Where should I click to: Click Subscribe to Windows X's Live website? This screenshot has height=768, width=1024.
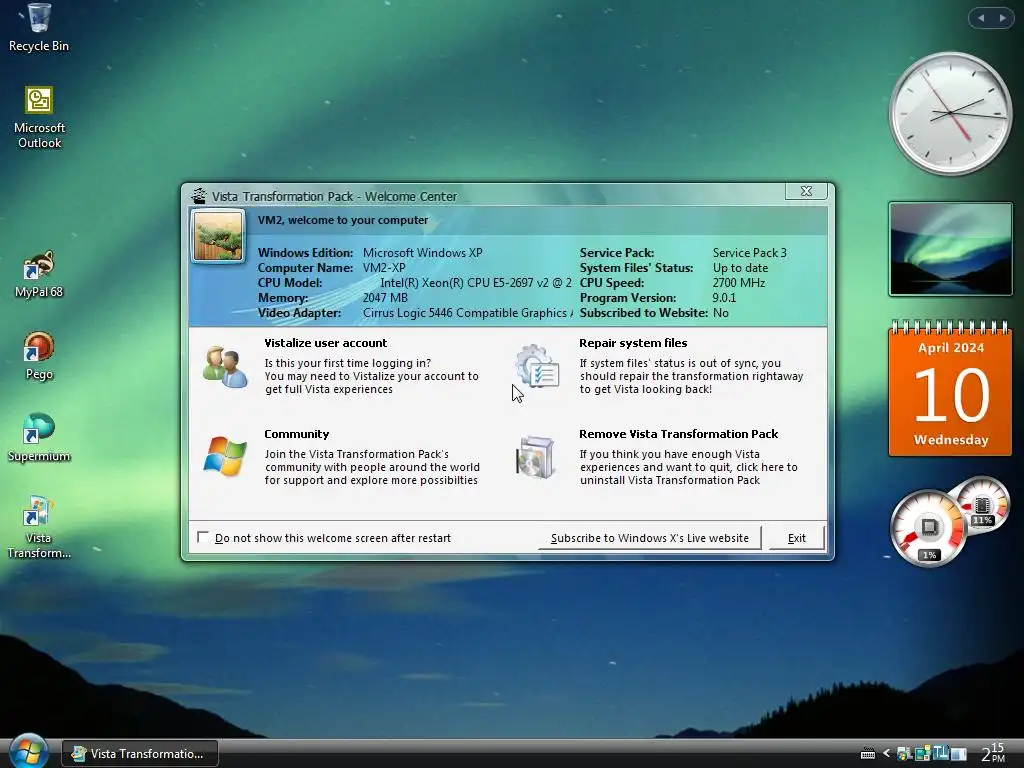coord(650,538)
